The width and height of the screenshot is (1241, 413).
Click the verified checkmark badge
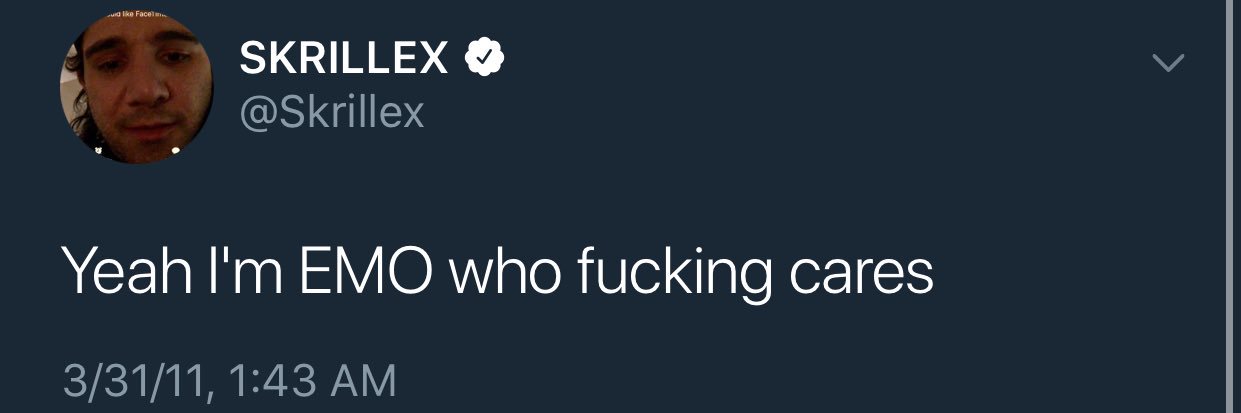[484, 62]
